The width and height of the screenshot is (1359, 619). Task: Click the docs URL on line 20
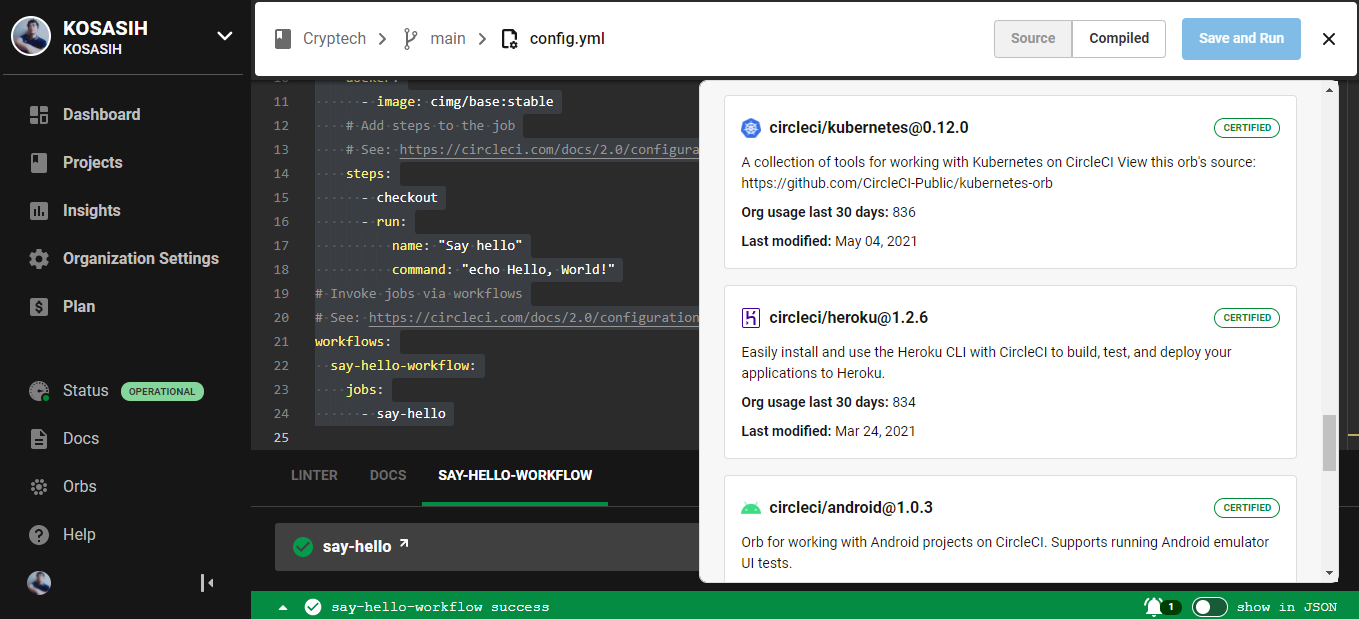coord(534,317)
